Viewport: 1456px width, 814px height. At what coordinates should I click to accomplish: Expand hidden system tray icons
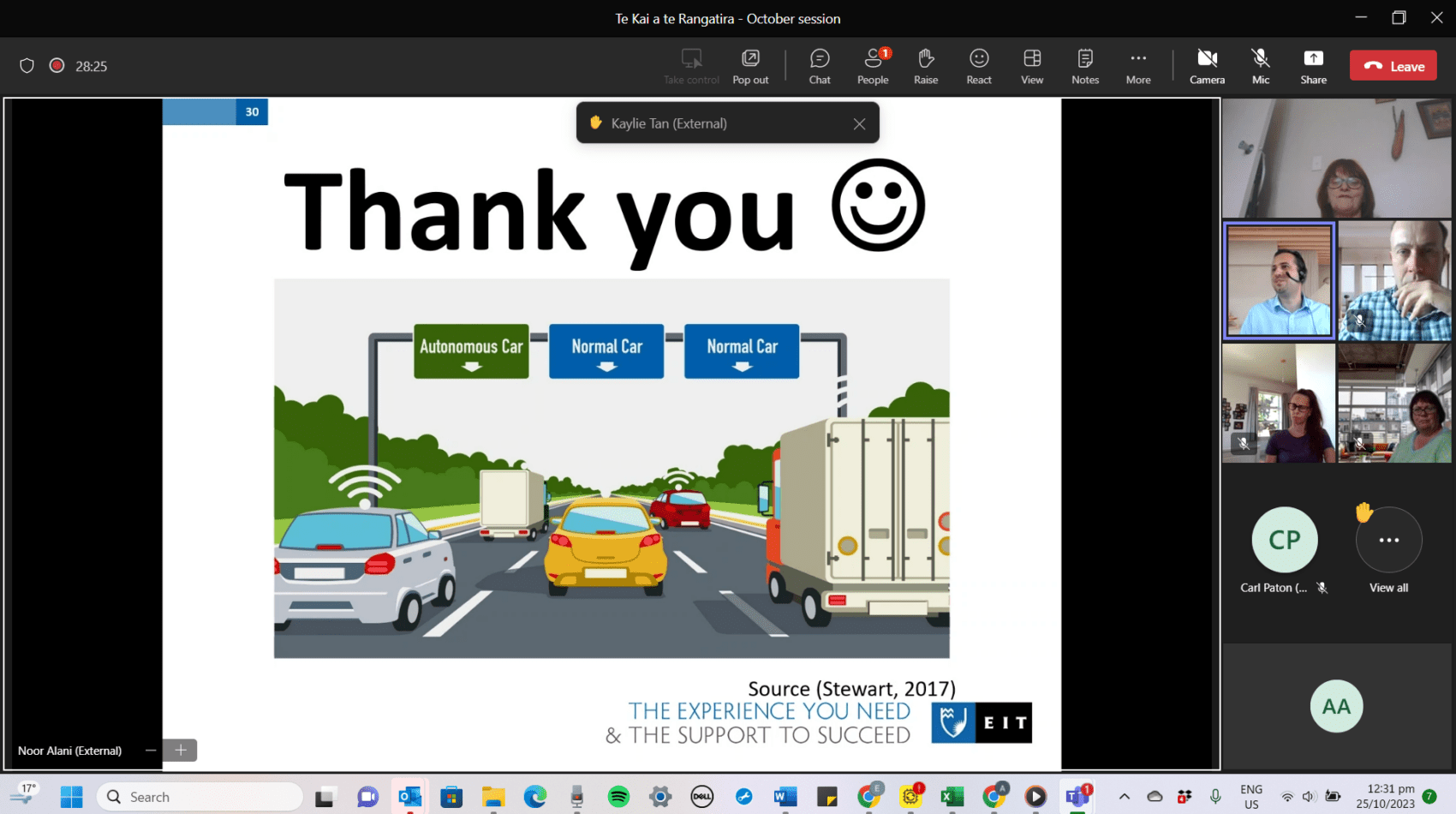coord(1125,796)
